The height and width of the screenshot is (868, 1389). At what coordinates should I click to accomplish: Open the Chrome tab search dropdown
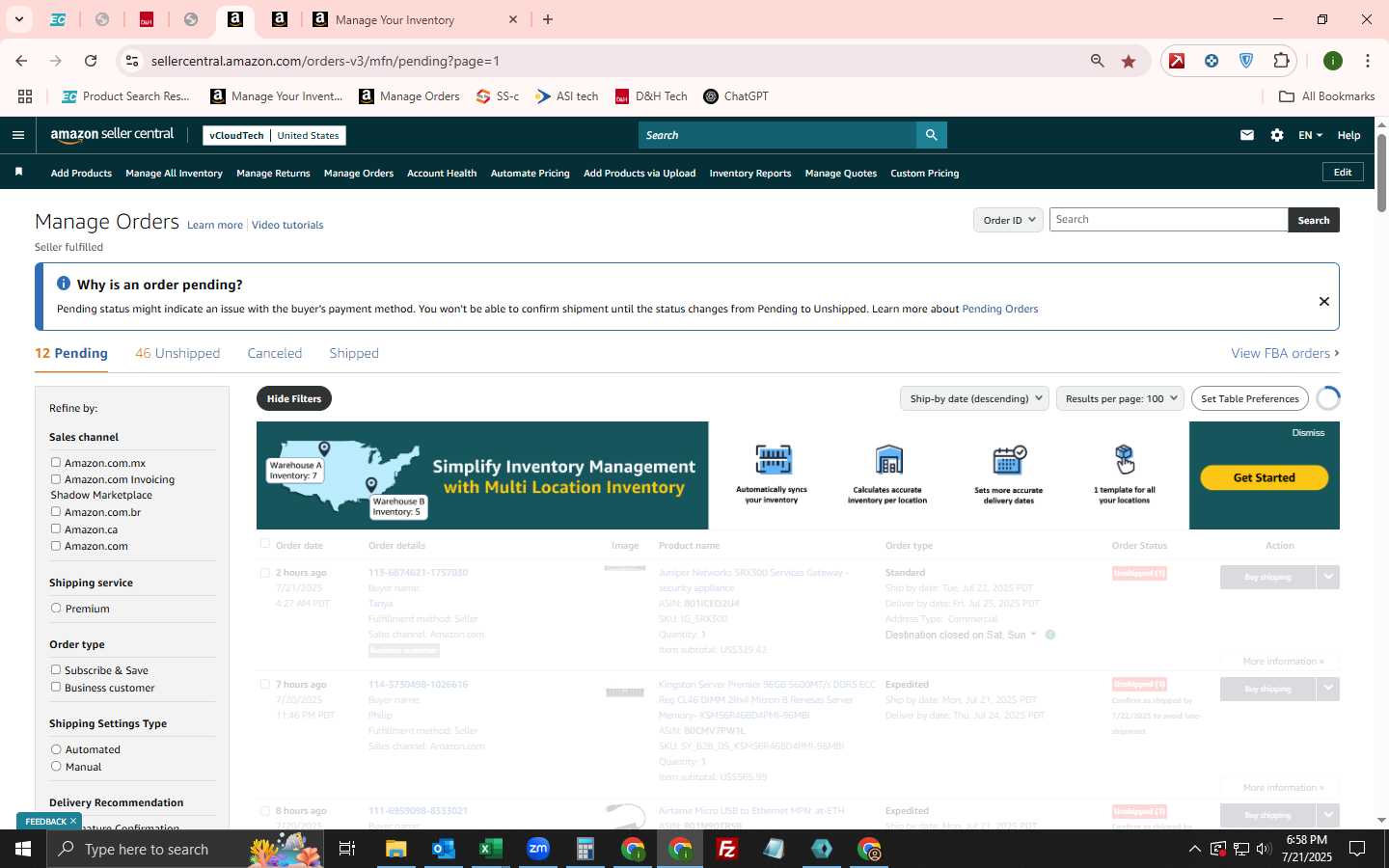click(19, 19)
